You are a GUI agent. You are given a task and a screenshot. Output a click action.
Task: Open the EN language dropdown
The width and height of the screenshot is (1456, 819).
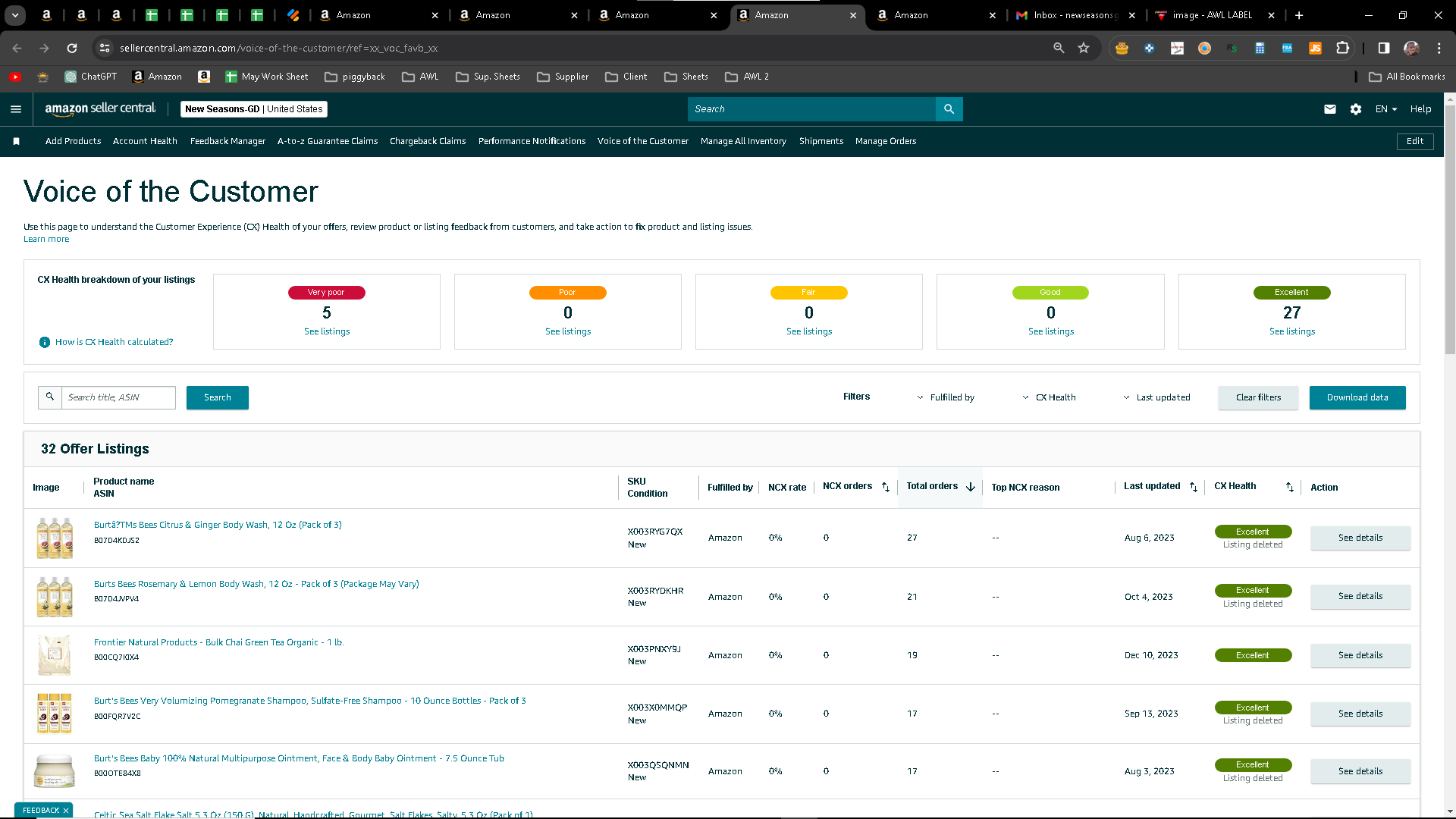[1386, 109]
